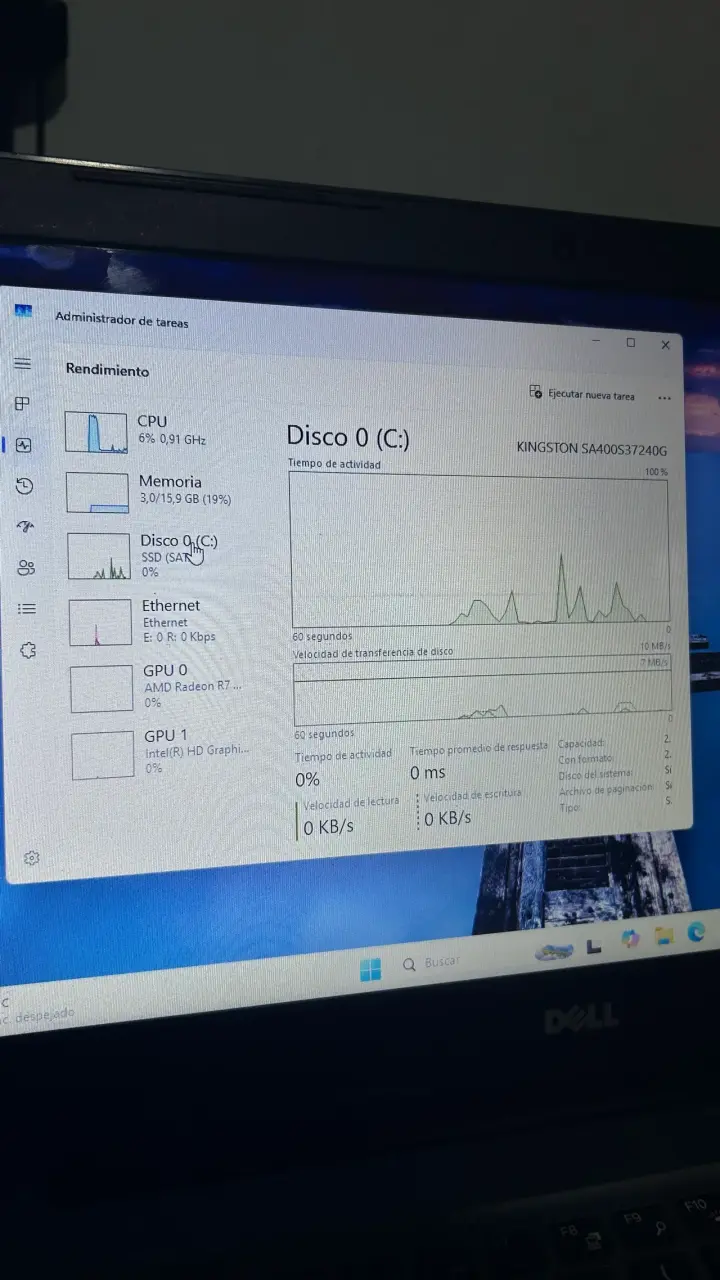The height and width of the screenshot is (1280, 720).
Task: Click the 0 ms response time value
Action: click(x=427, y=773)
